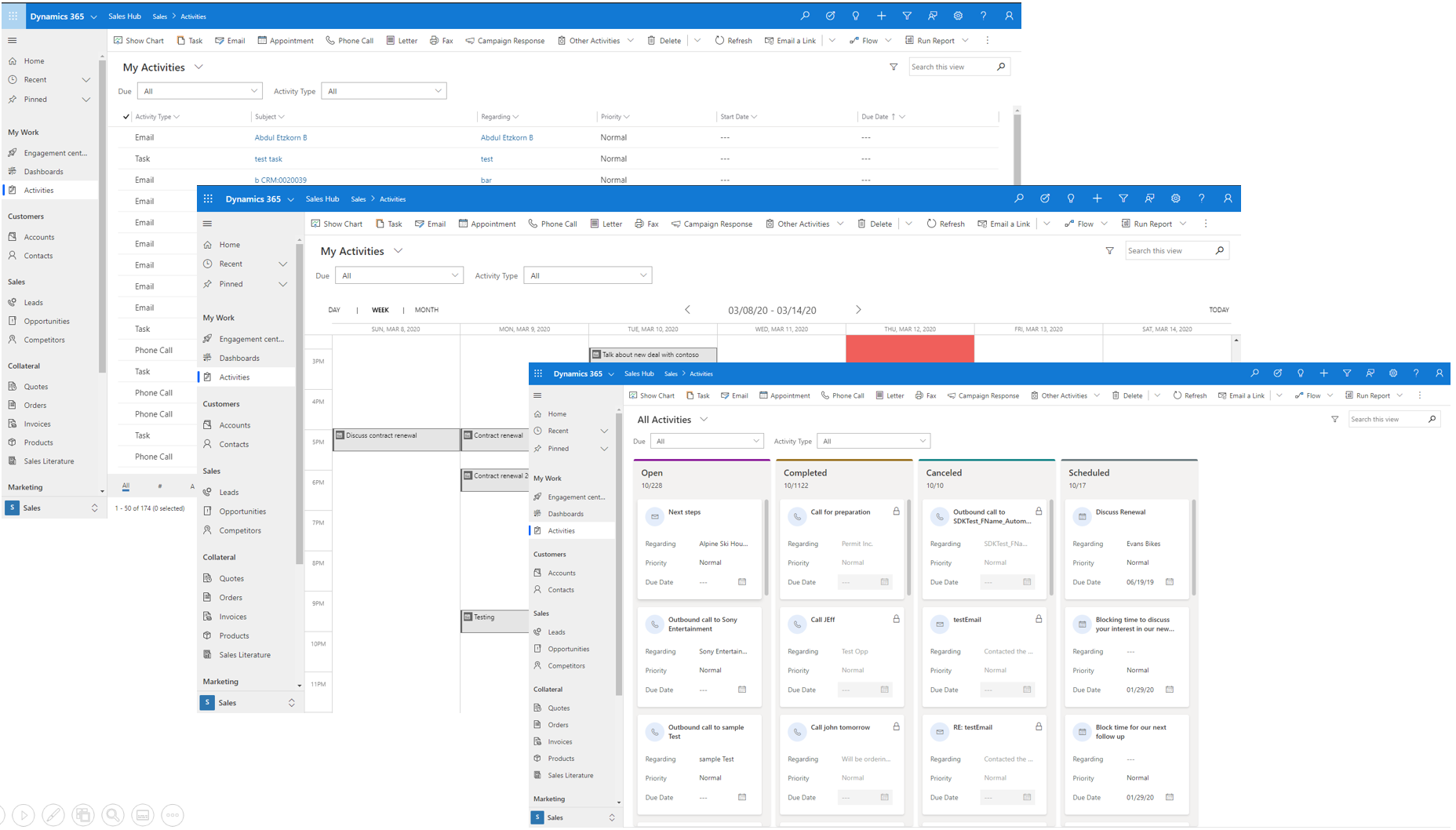Viewport: 1456px width, 830px height.
Task: Expand Other Activities dropdown in top window toolbar
Action: (x=630, y=41)
